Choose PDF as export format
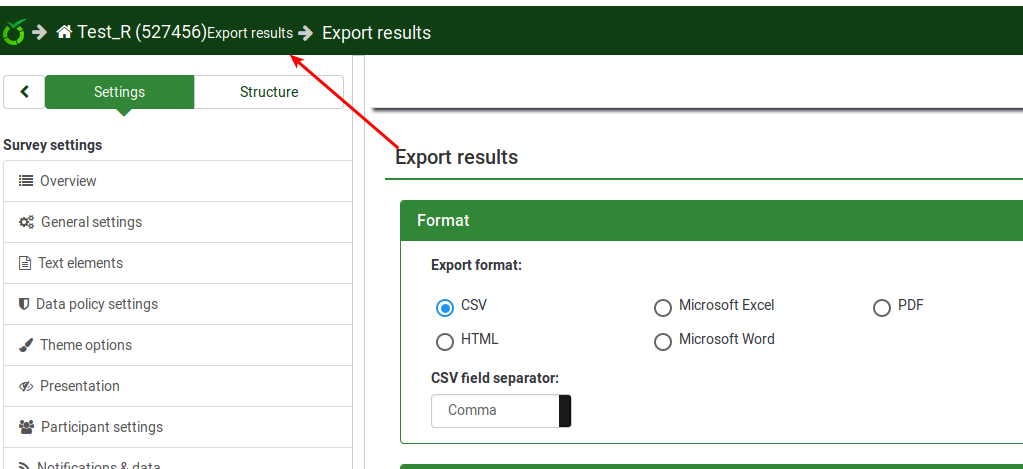Screen dimensions: 1023x469 pos(881,307)
